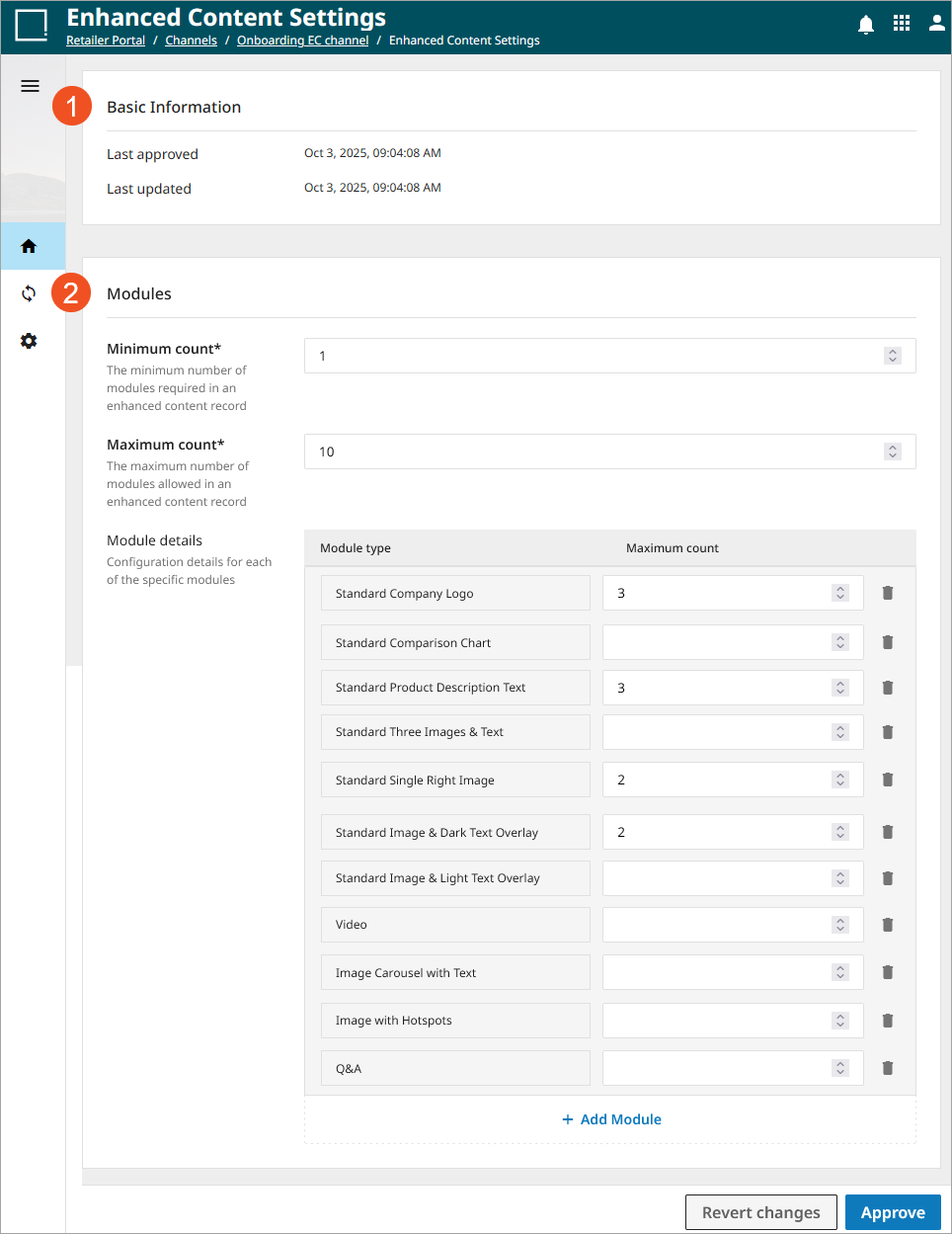This screenshot has width=952, height=1234.
Task: Open the settings gear in sidebar
Action: [x=29, y=341]
